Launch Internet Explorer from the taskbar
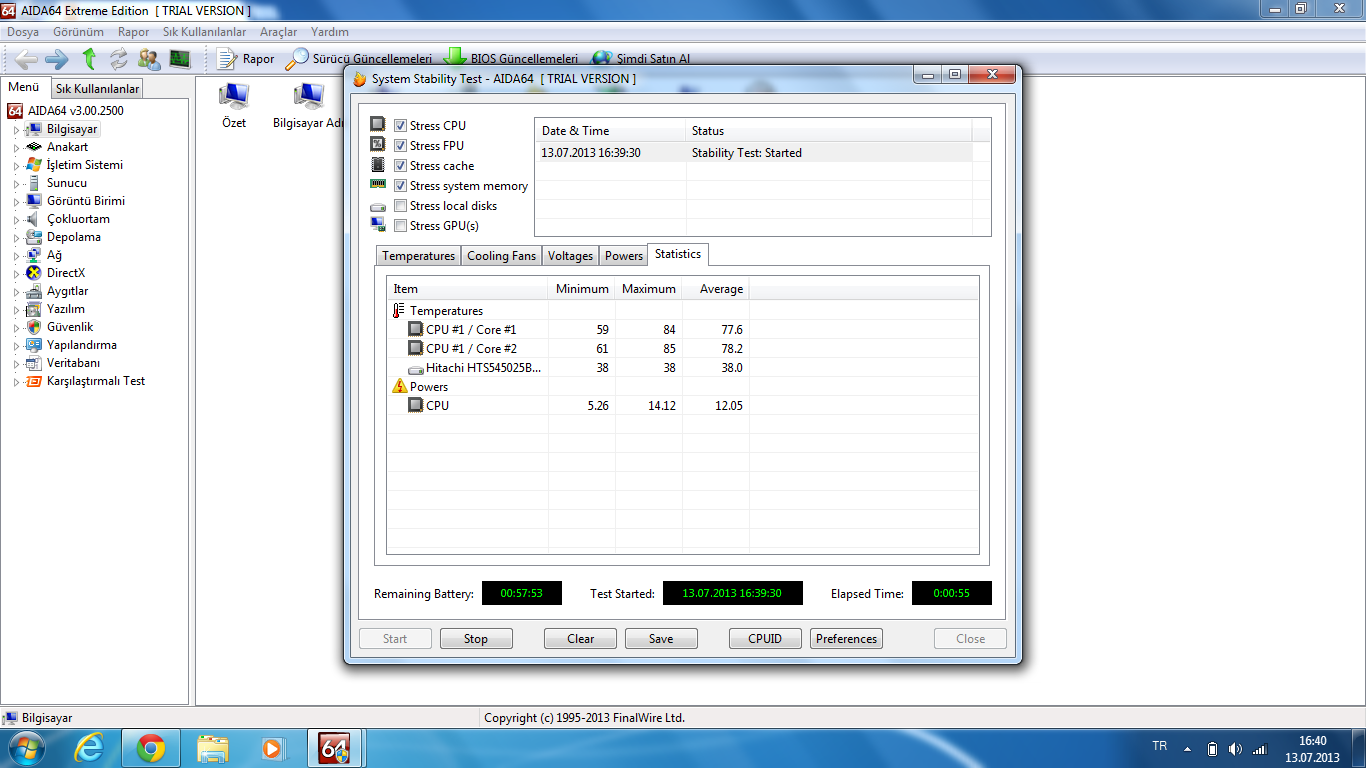This screenshot has height=768, width=1366. click(x=90, y=748)
